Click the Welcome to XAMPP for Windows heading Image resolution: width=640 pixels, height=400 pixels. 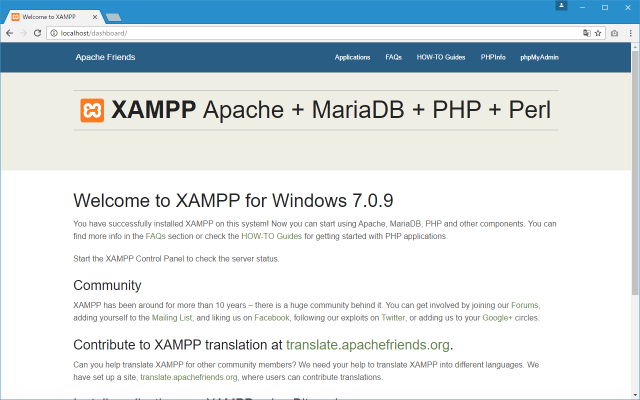coord(233,200)
